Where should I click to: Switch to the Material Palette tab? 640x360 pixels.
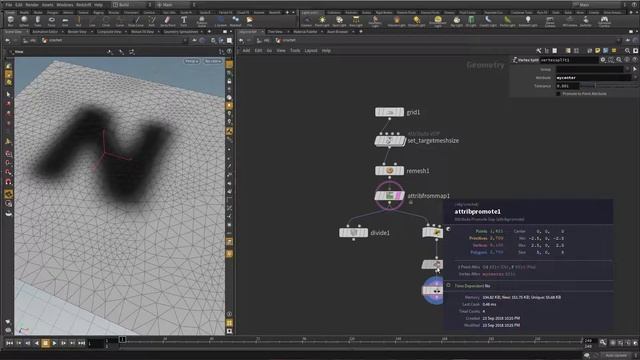click(x=305, y=31)
